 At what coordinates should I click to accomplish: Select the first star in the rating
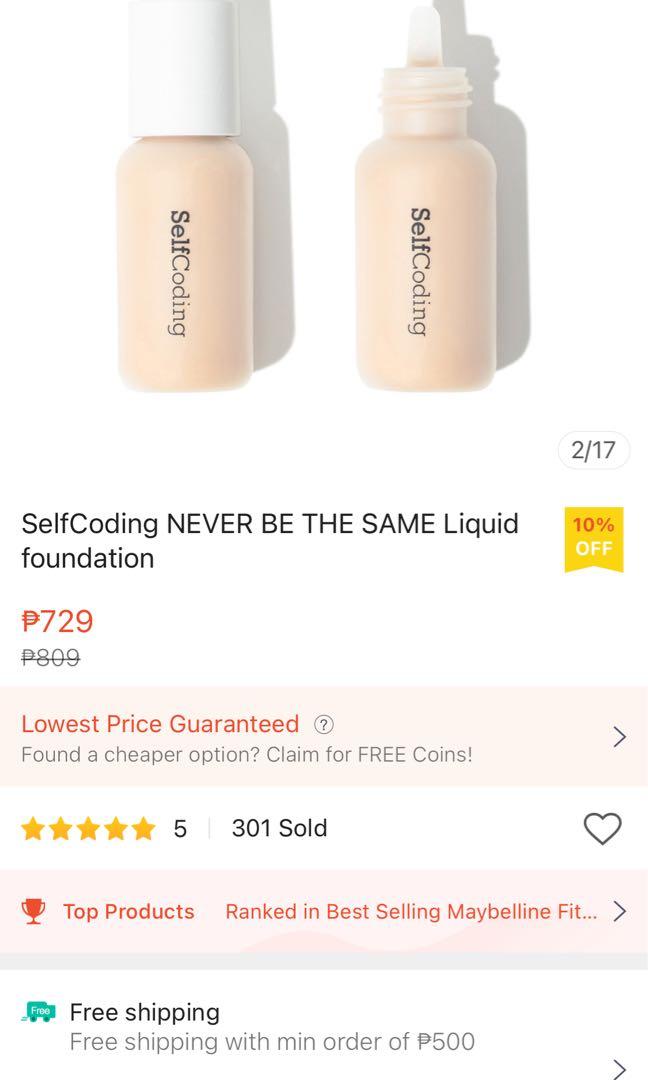pyautogui.click(x=33, y=827)
